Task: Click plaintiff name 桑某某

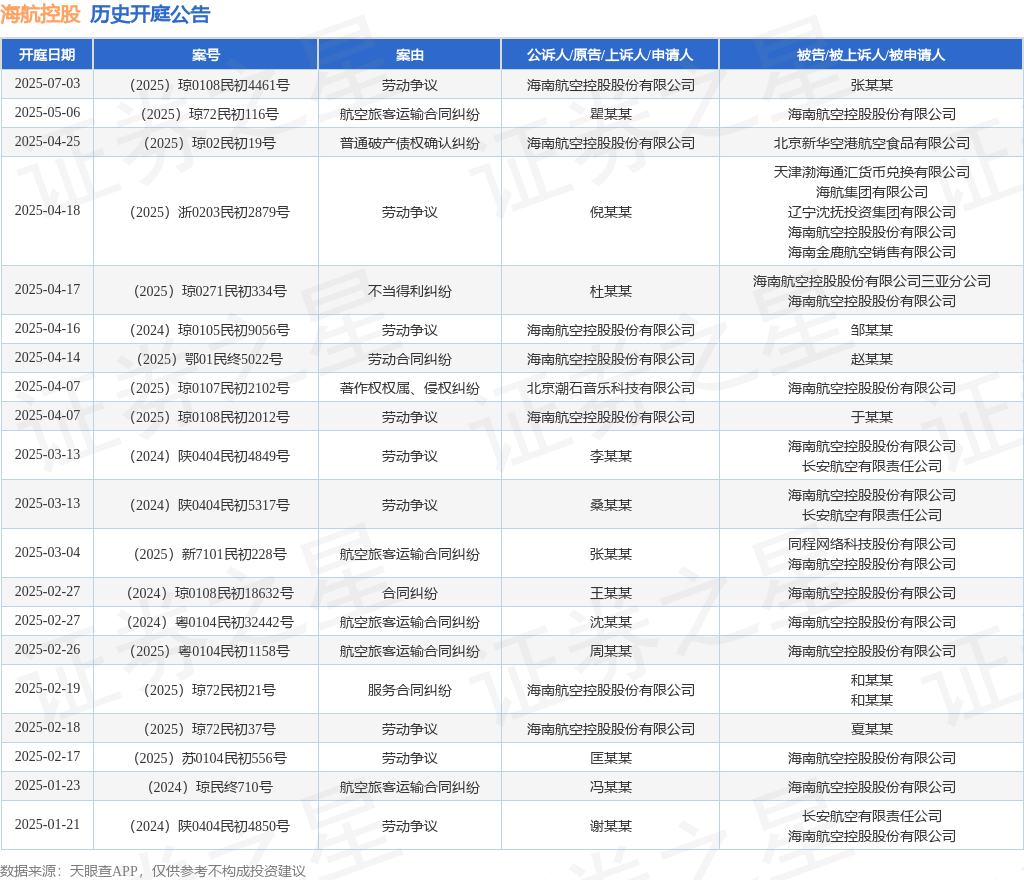Action: [611, 505]
